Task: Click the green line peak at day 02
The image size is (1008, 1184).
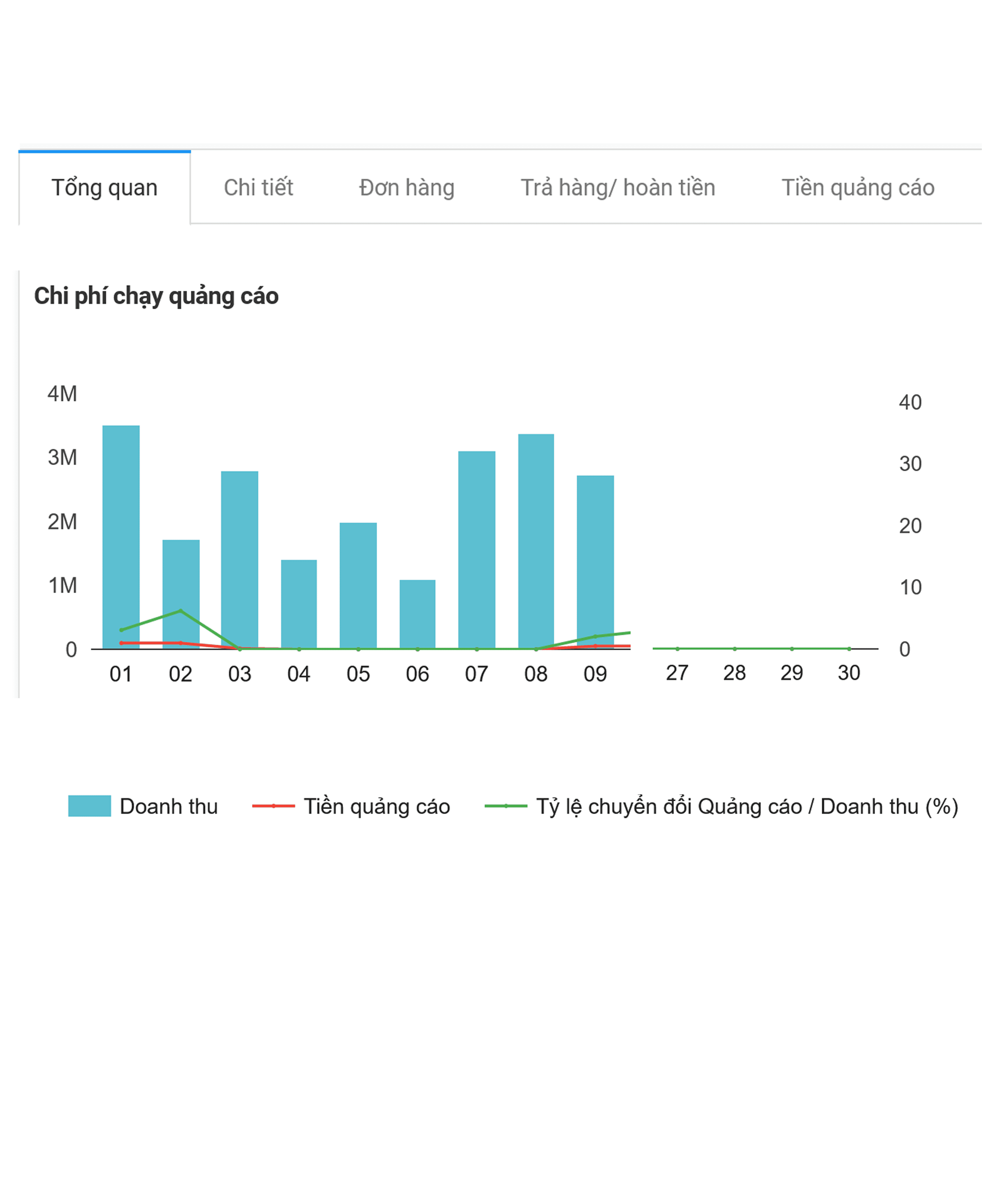Action: click(180, 611)
